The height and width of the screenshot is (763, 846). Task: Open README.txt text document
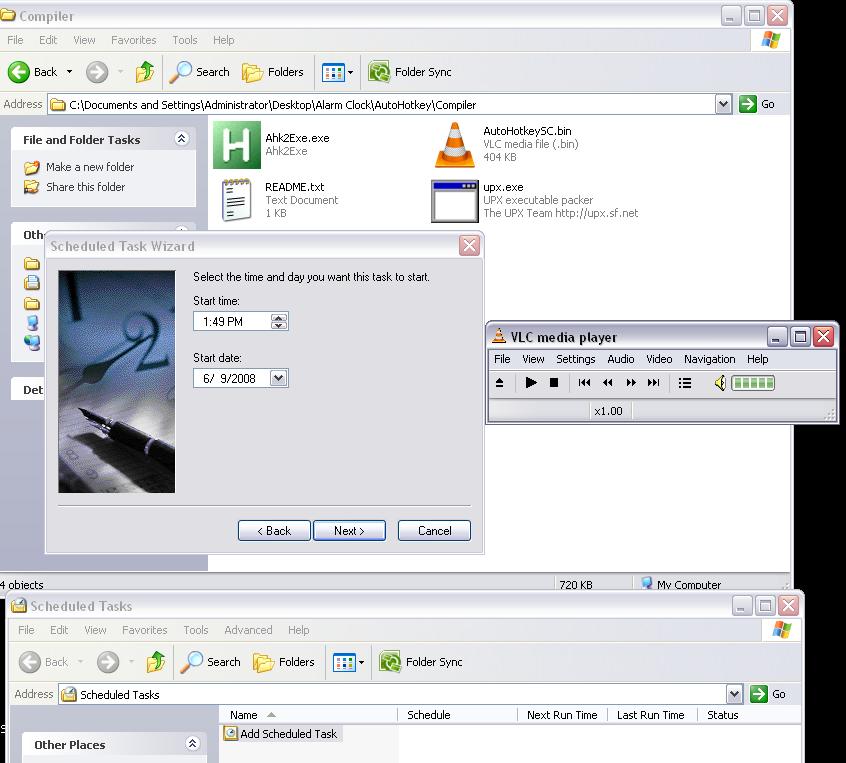coord(236,200)
